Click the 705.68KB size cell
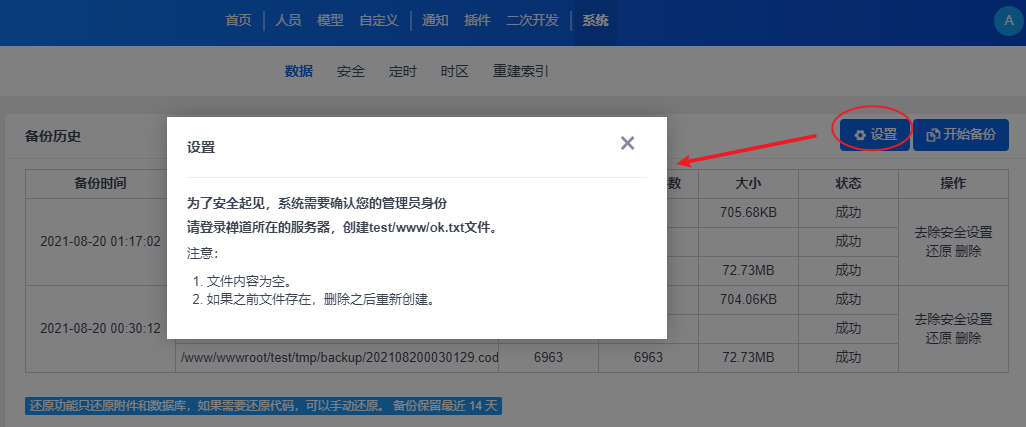This screenshot has height=427, width=1026. click(748, 213)
